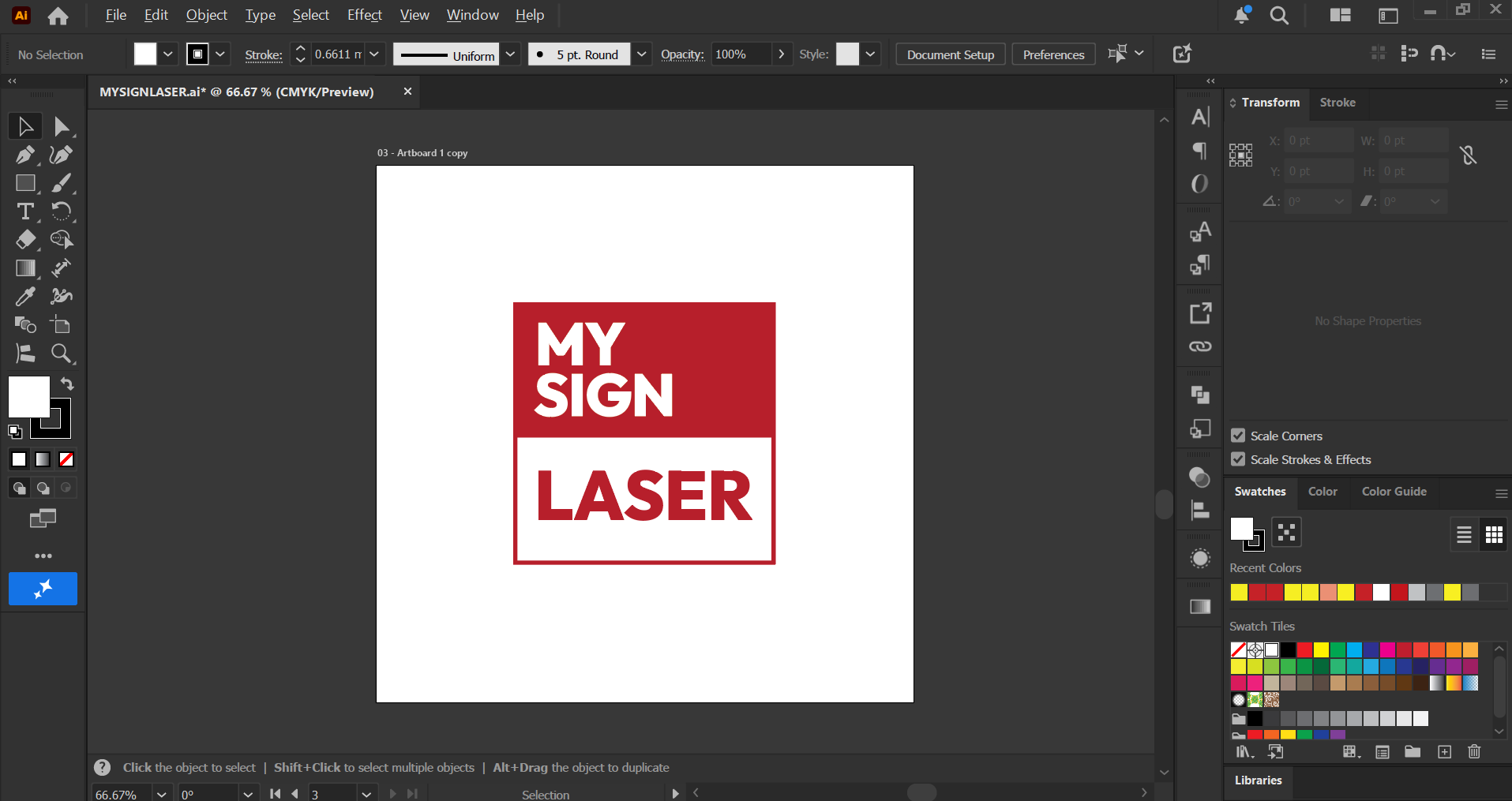Delete swatch with trash icon
The height and width of the screenshot is (801, 1512).
(1474, 752)
